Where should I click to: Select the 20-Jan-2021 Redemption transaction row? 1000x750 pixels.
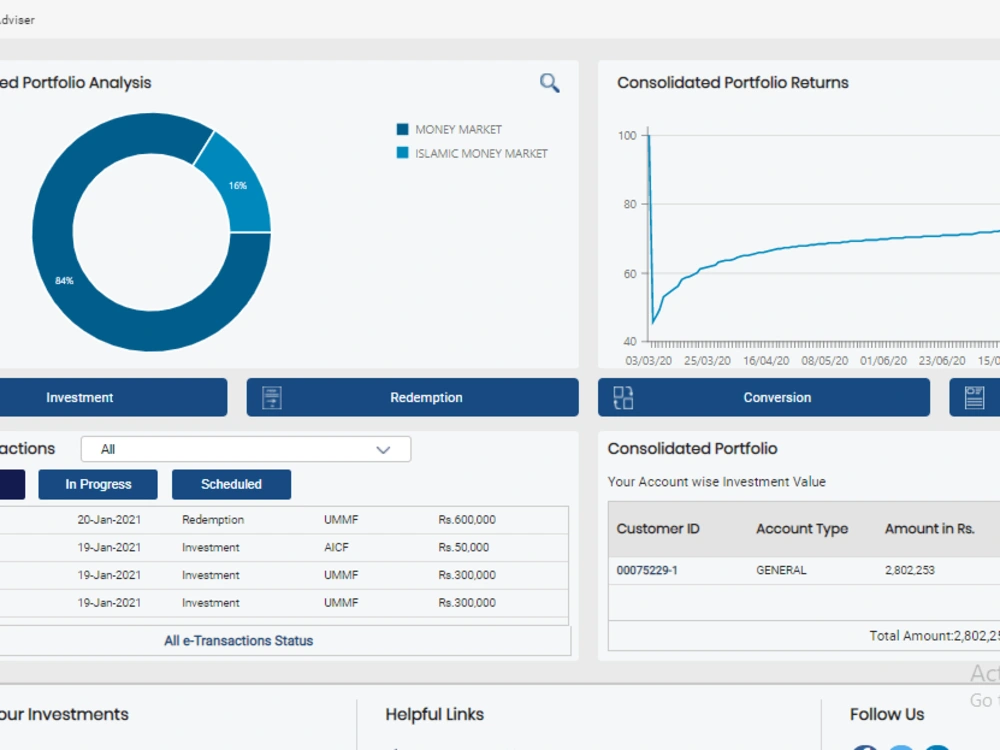pyautogui.click(x=284, y=520)
